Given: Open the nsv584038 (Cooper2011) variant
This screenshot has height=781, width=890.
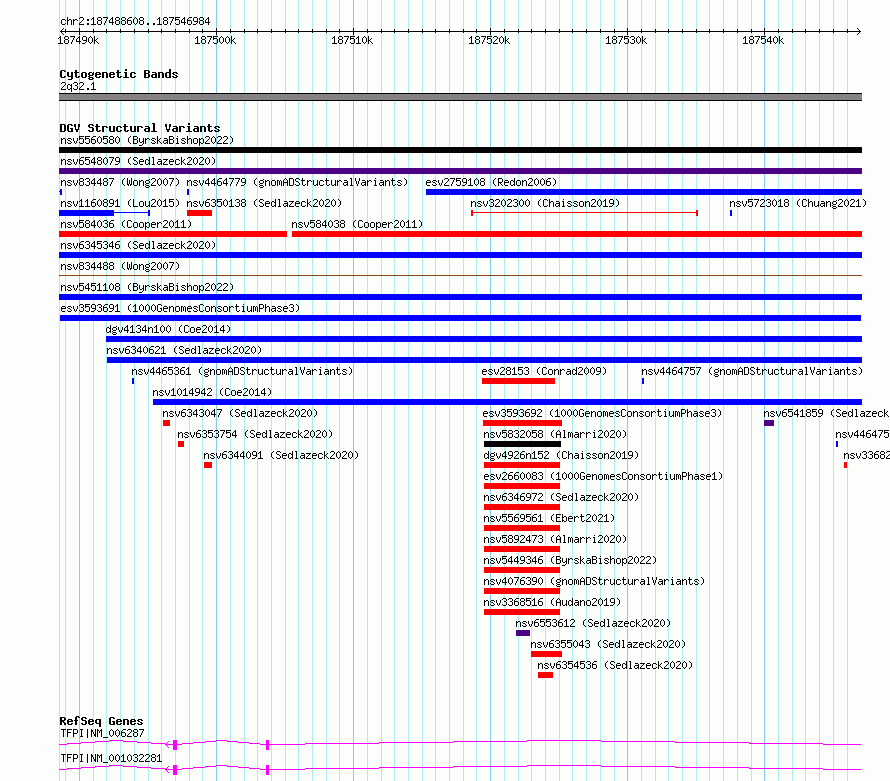Looking at the screenshot, I should pos(357,224).
